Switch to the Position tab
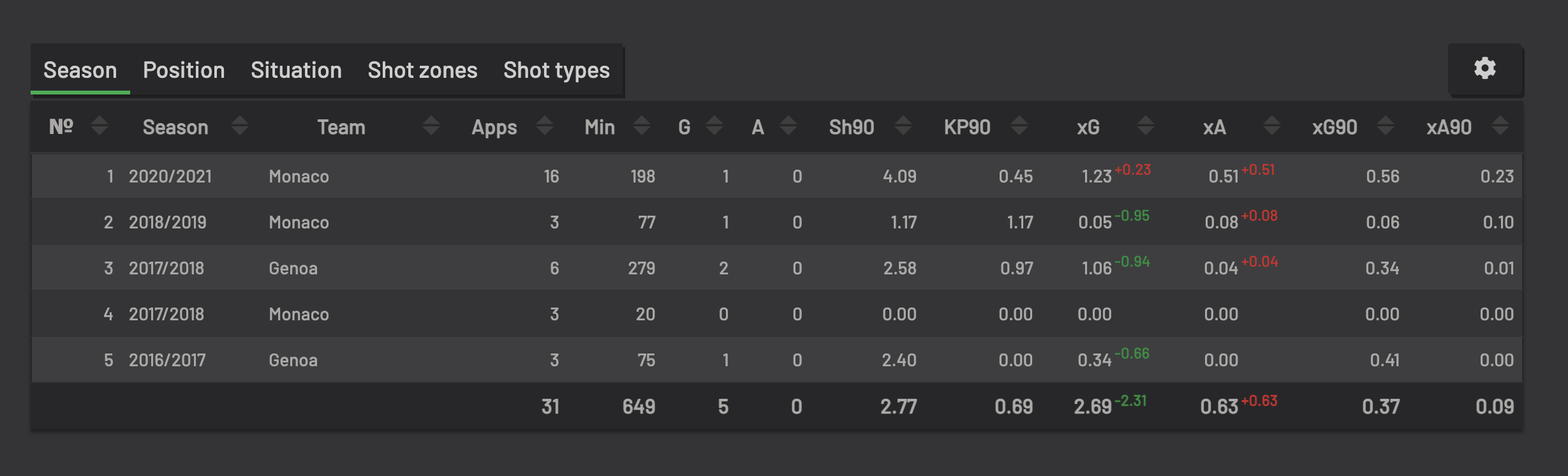The image size is (1568, 476). [x=184, y=70]
